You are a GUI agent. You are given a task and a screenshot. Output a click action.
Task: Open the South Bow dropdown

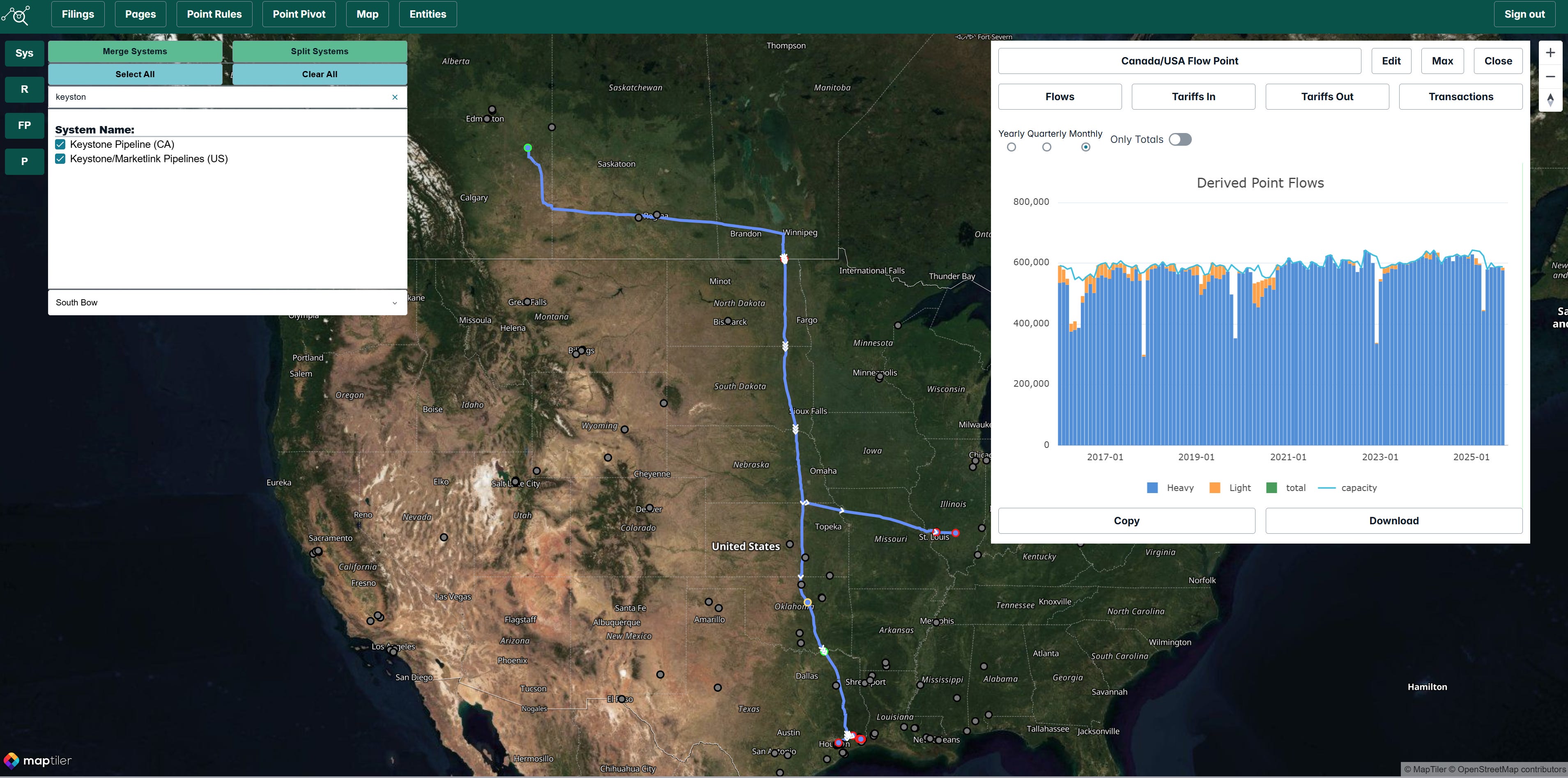point(227,302)
